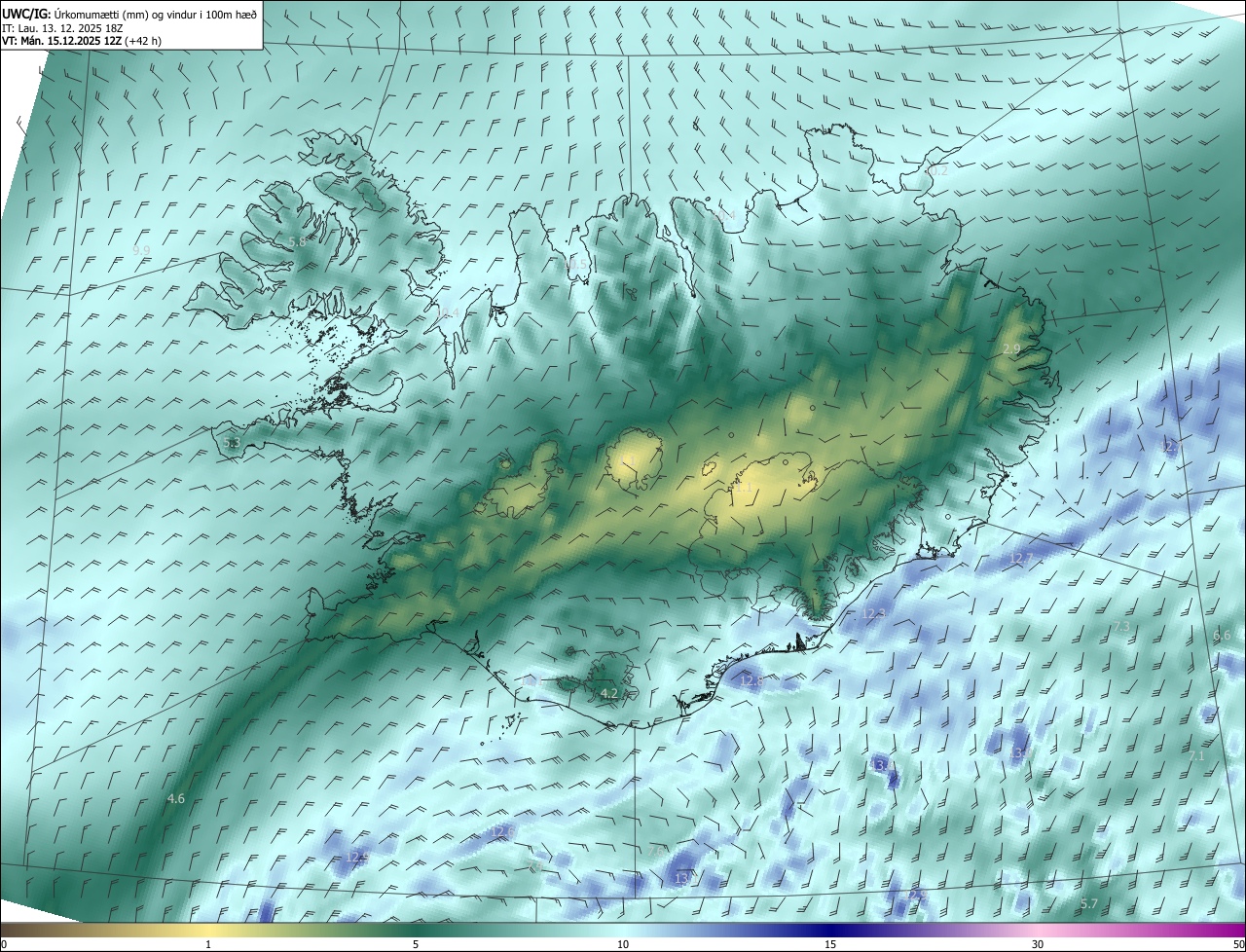Click the 'VT: Mán. 15.12.2025 12Z (+42 h)' line
The width and height of the screenshot is (1246, 952).
[82, 41]
